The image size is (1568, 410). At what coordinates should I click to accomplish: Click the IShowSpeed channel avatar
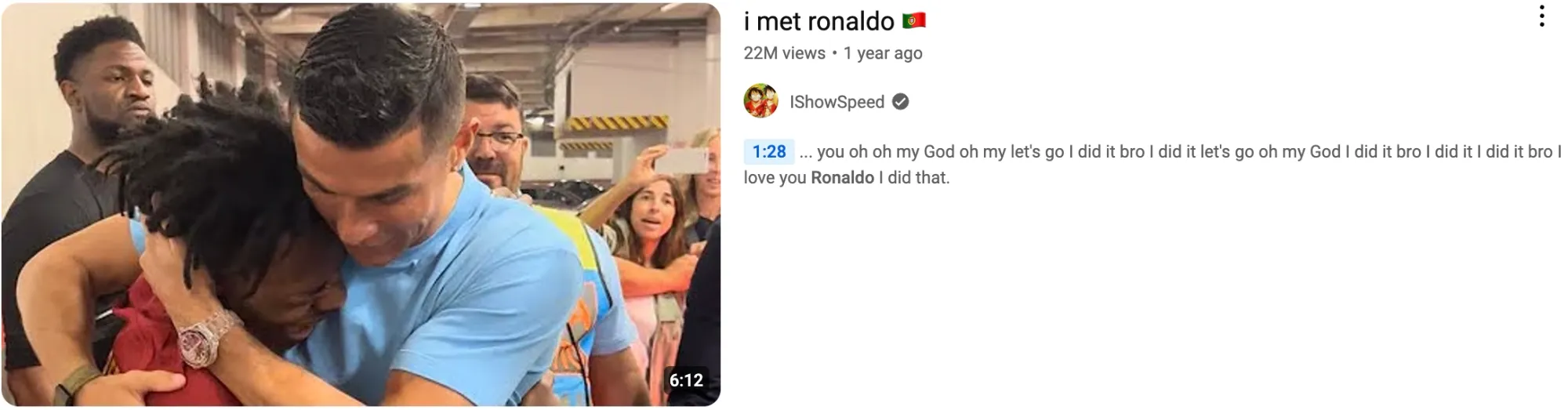click(760, 101)
